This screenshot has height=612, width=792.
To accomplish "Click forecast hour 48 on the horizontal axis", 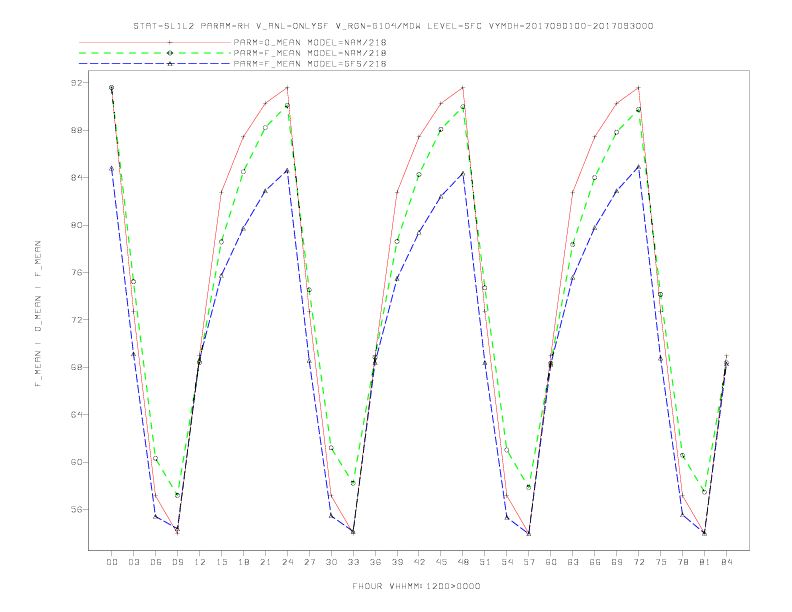I will pos(463,562).
